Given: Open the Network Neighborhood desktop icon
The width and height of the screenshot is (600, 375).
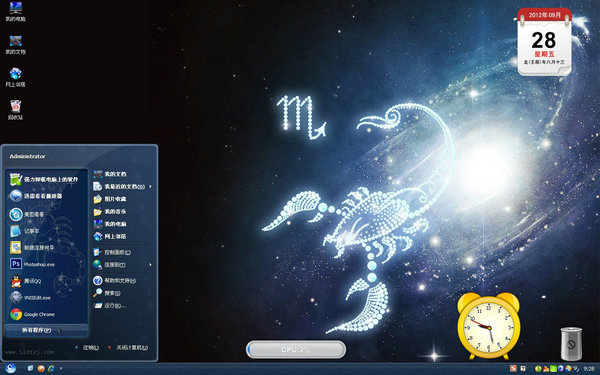Looking at the screenshot, I should point(15,77).
